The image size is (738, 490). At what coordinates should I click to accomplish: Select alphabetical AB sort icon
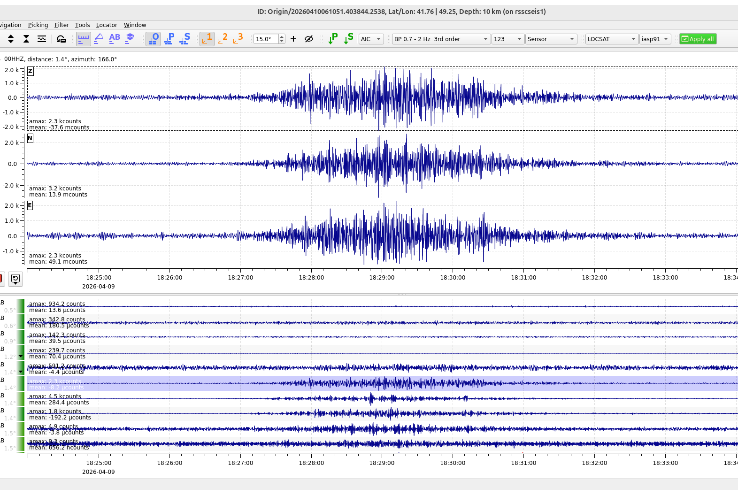click(114, 39)
